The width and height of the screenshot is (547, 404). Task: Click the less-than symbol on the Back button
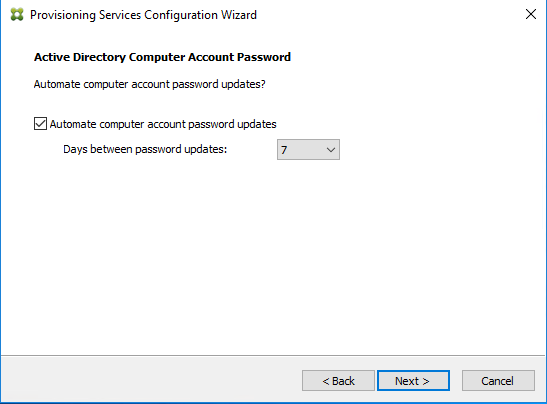pos(325,381)
